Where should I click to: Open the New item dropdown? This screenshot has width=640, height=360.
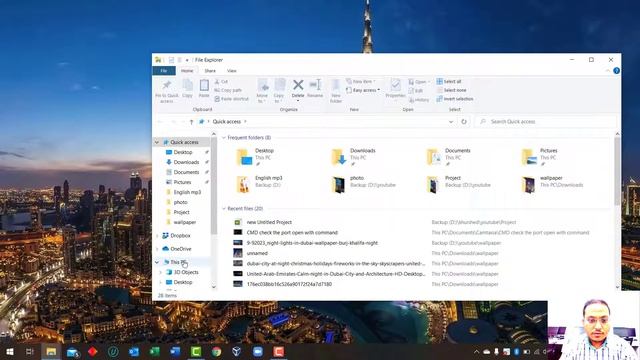coord(361,82)
